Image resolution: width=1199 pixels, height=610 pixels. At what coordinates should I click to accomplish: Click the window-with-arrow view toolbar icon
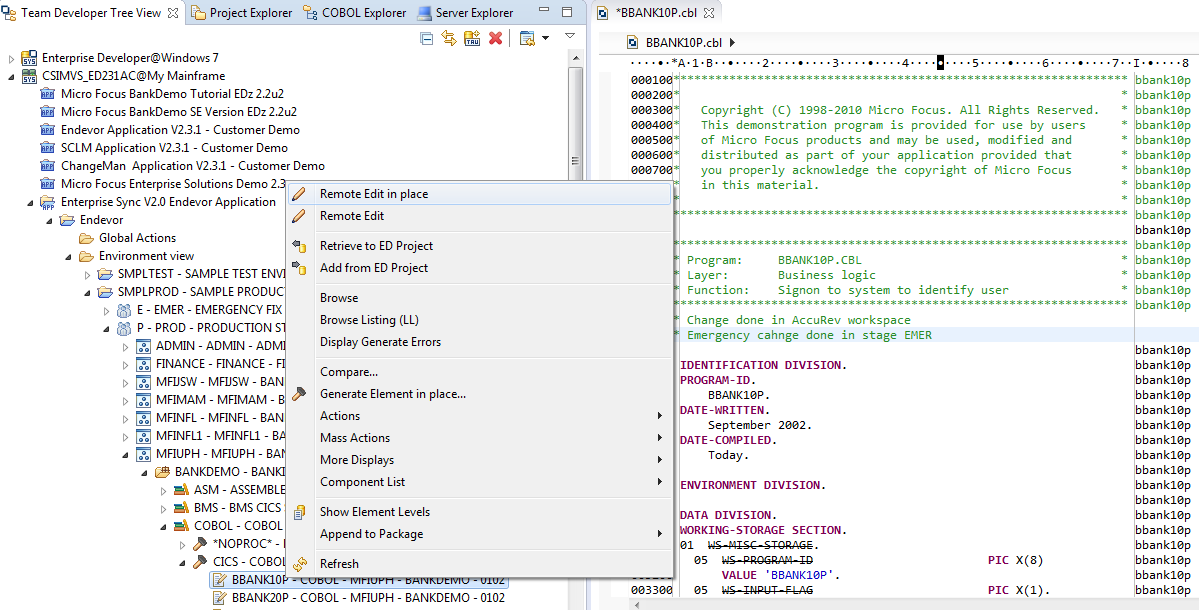(526, 38)
